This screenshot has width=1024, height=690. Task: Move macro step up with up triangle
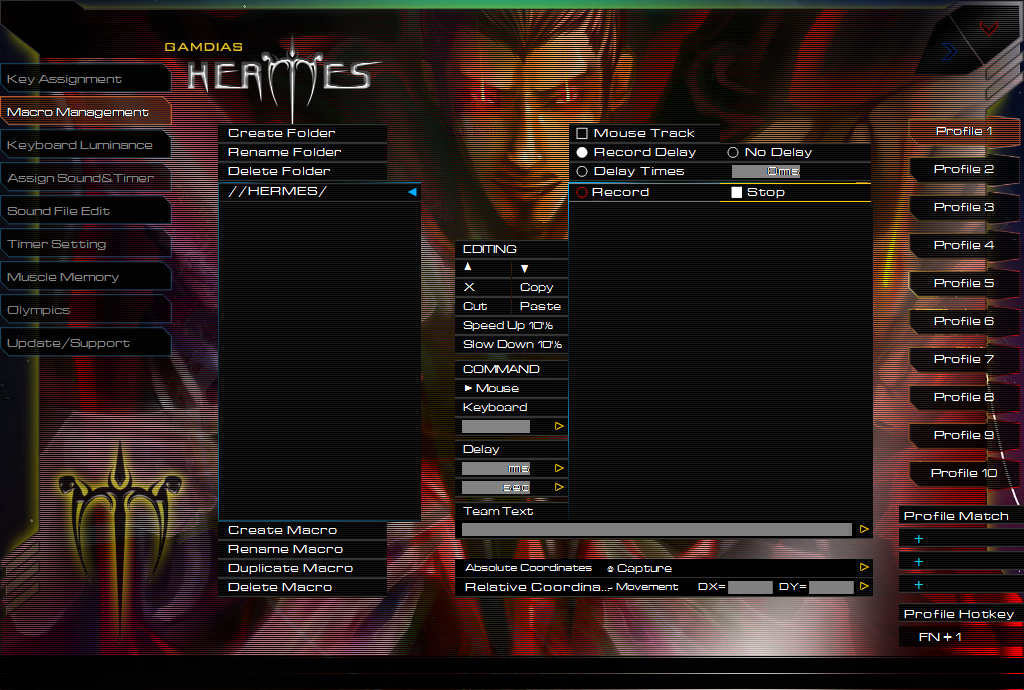point(468,266)
